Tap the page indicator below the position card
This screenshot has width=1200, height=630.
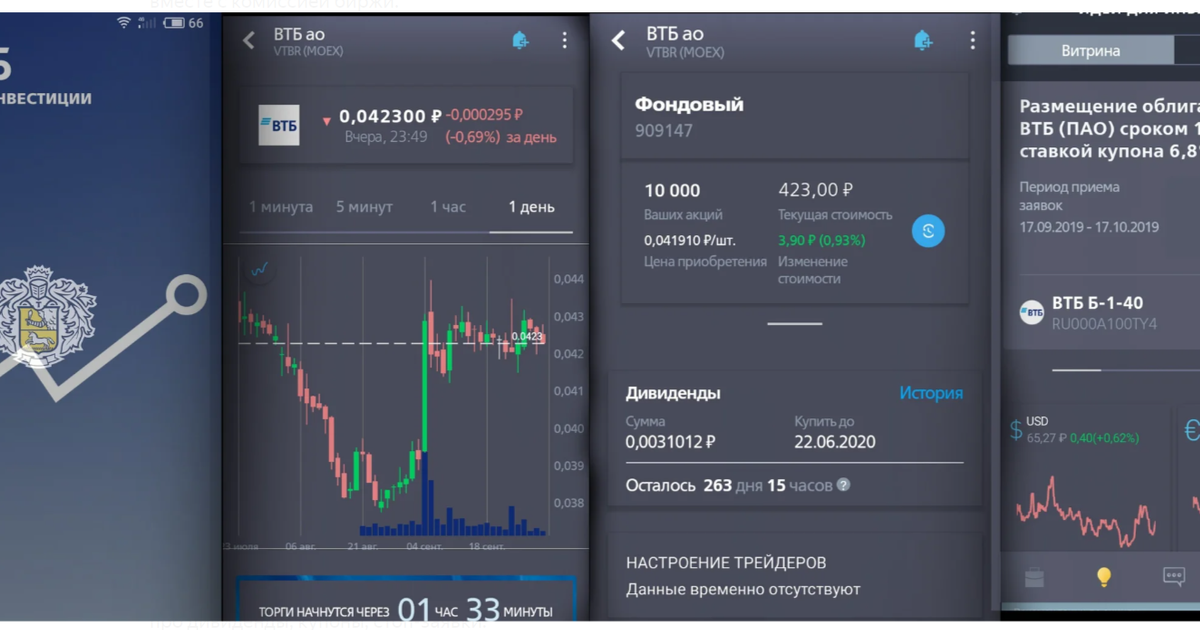click(x=795, y=323)
